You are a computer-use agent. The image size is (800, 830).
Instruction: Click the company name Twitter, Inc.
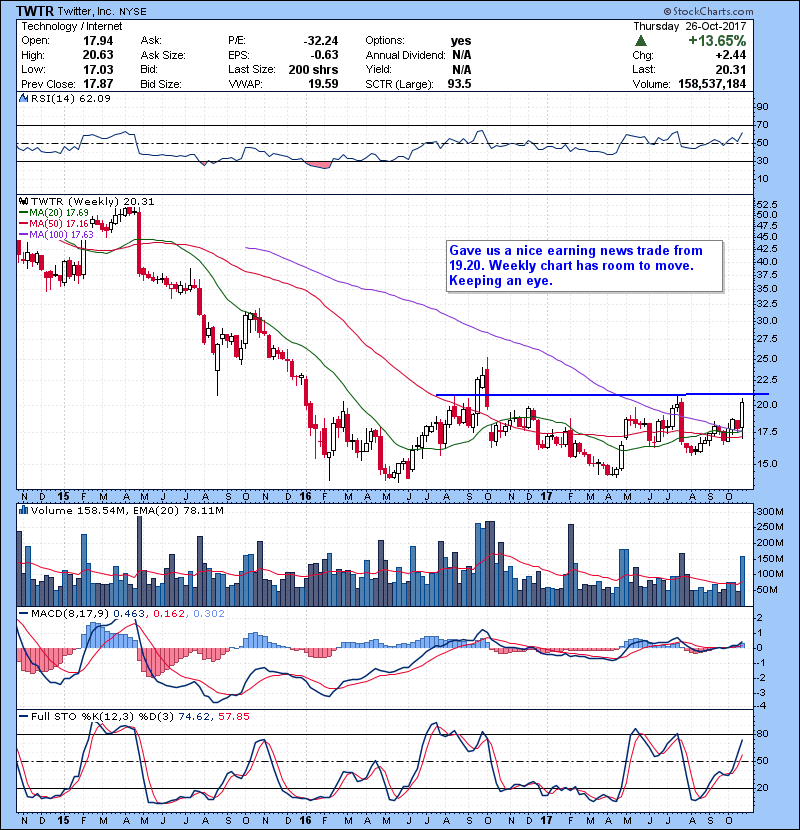click(87, 12)
